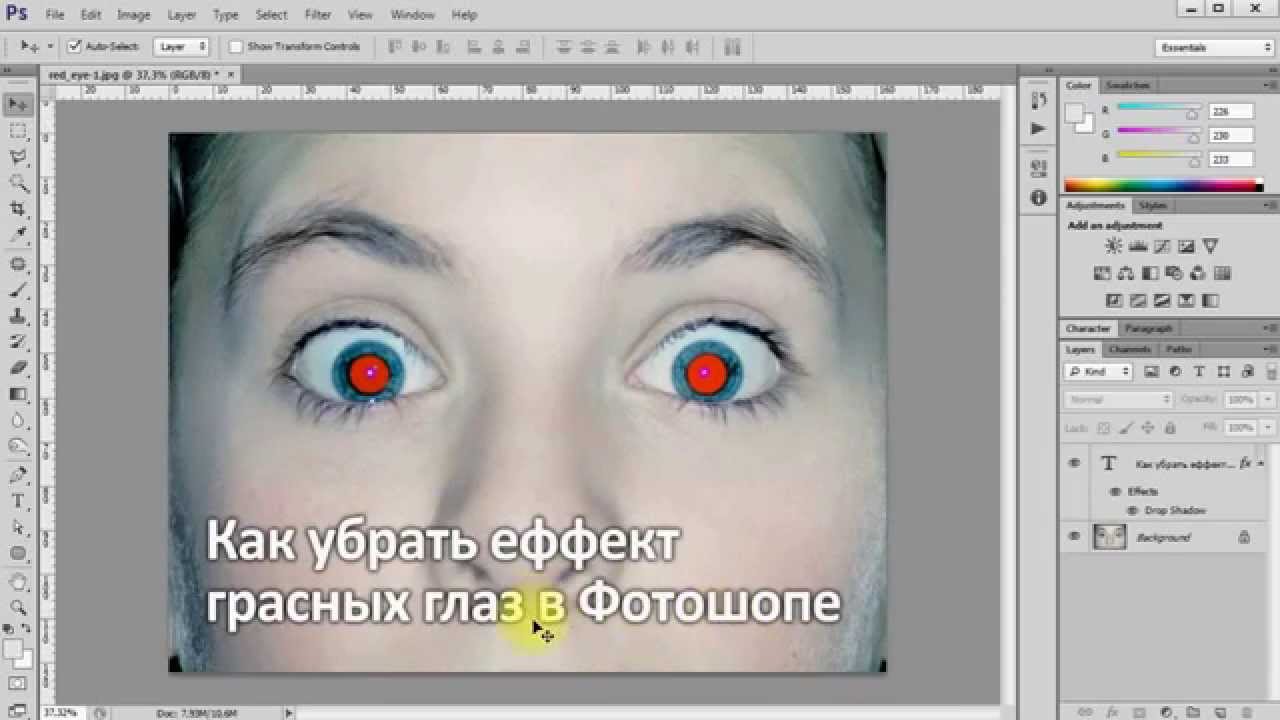1280x720 pixels.
Task: Open the status bar info arrow
Action: [x=289, y=712]
